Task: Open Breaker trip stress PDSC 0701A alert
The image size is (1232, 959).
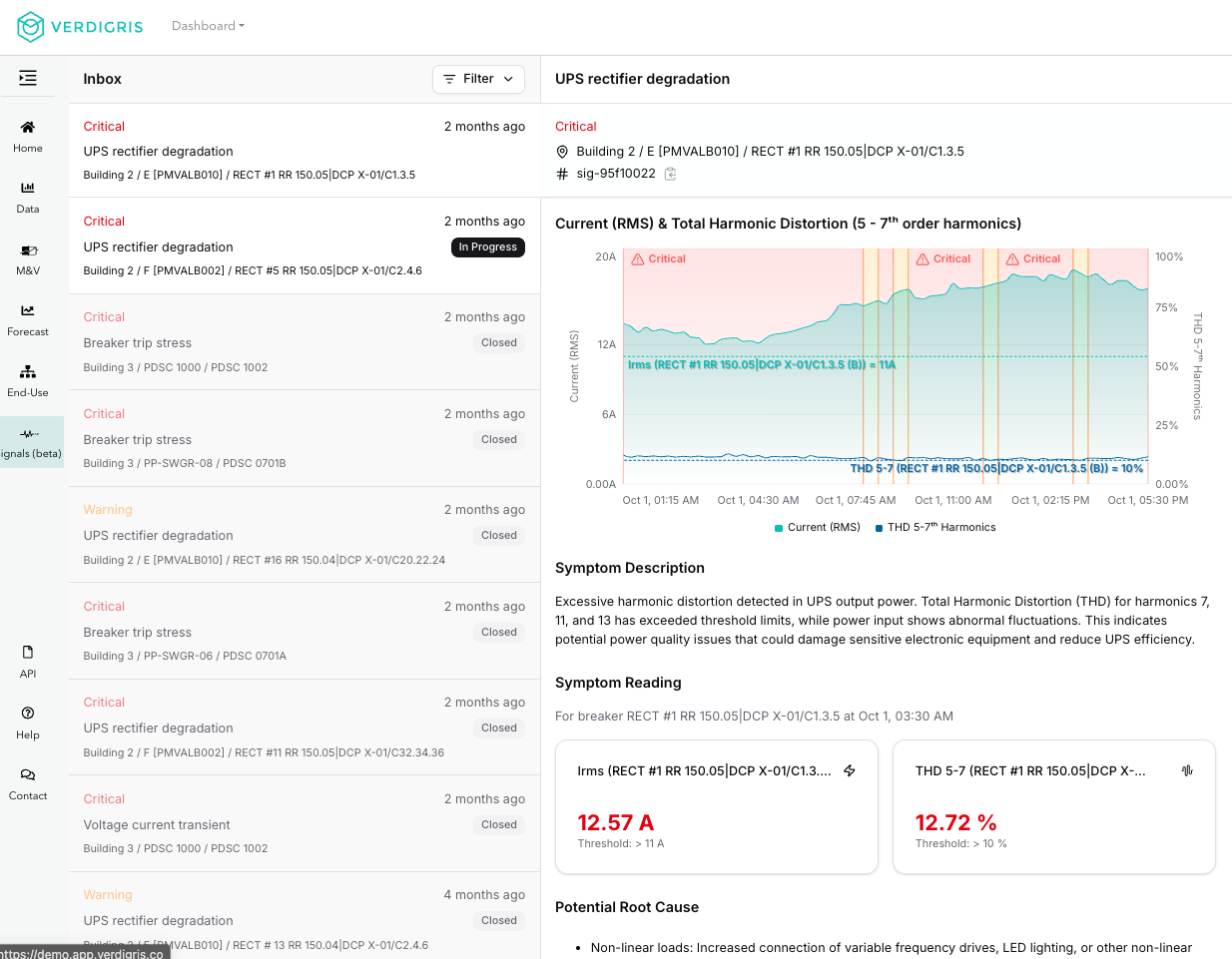Action: pyautogui.click(x=305, y=632)
